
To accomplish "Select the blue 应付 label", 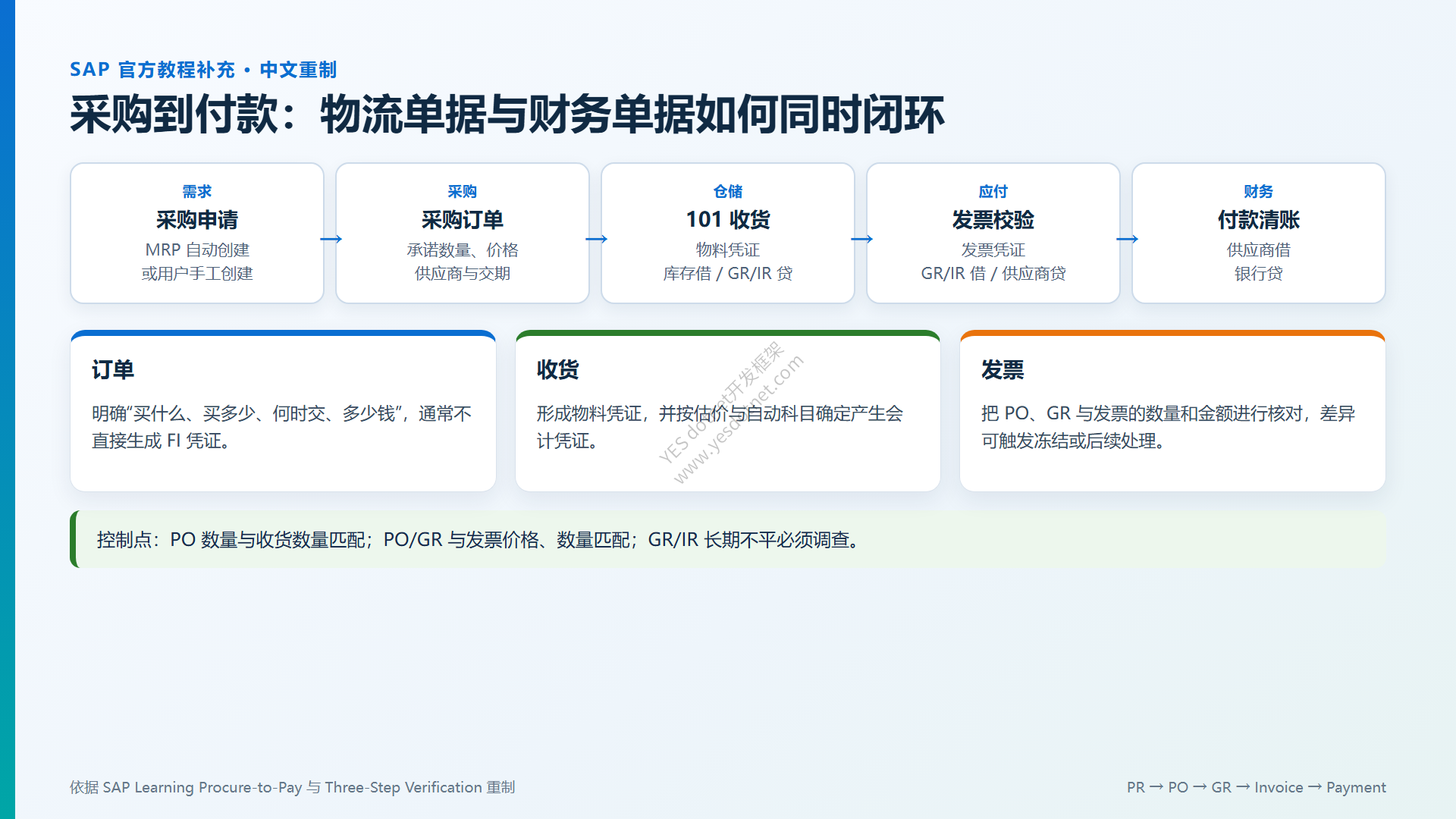I will click(993, 191).
